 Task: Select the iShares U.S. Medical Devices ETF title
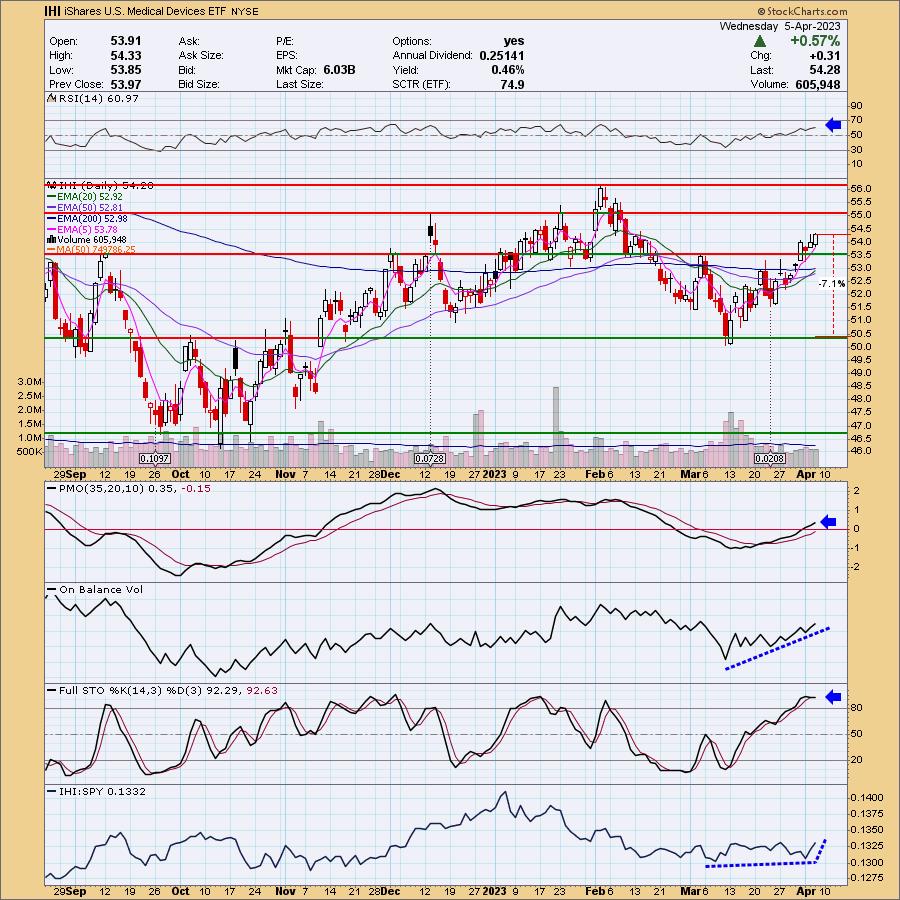(x=144, y=11)
